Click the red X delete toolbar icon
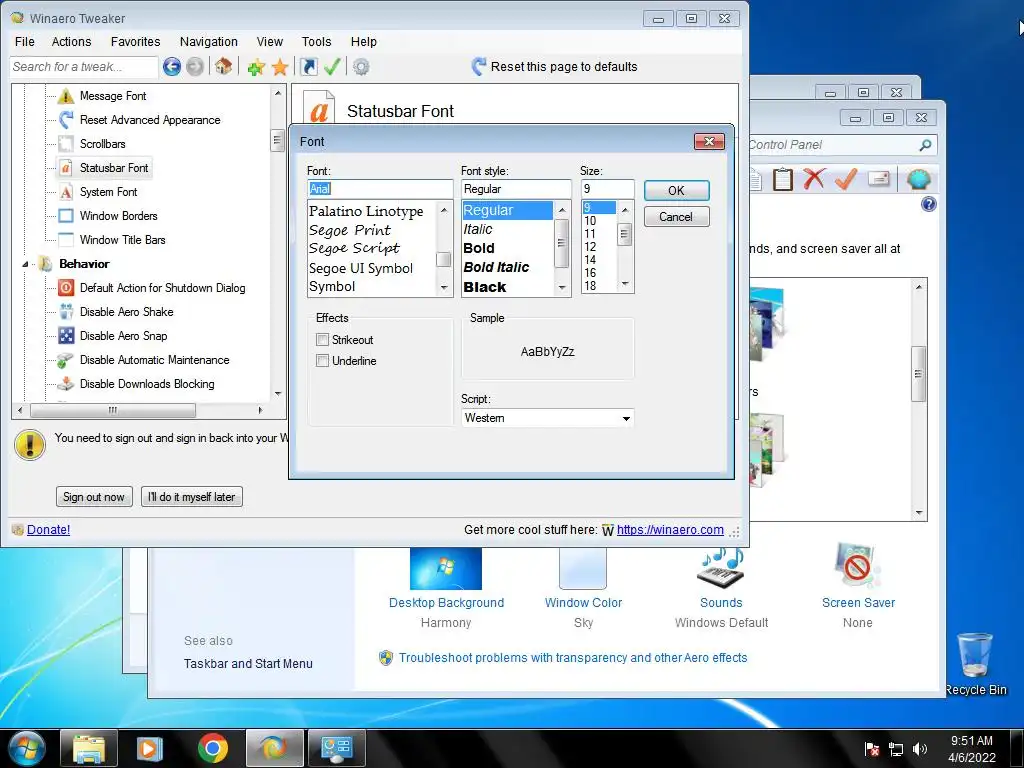The image size is (1024, 768). [814, 178]
